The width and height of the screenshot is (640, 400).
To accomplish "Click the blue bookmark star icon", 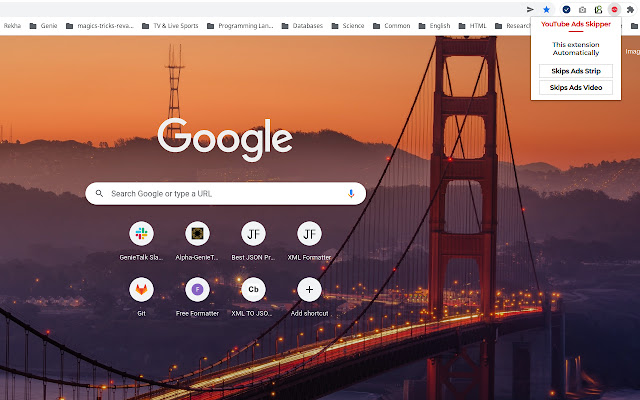I will pos(547,9).
